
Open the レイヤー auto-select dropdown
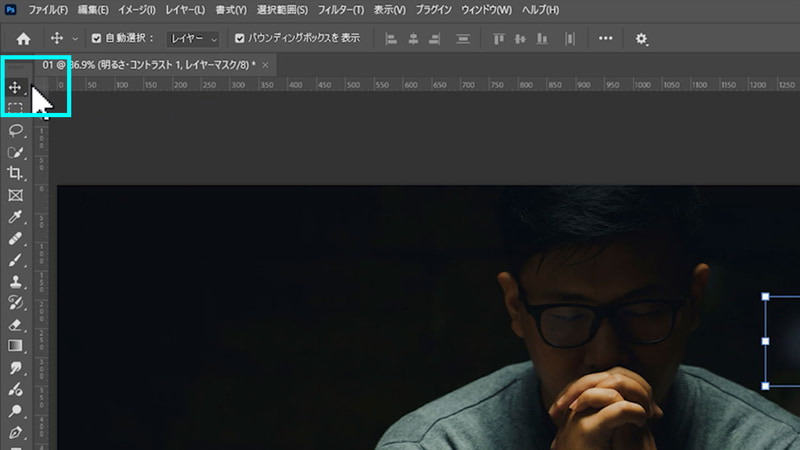(x=193, y=39)
